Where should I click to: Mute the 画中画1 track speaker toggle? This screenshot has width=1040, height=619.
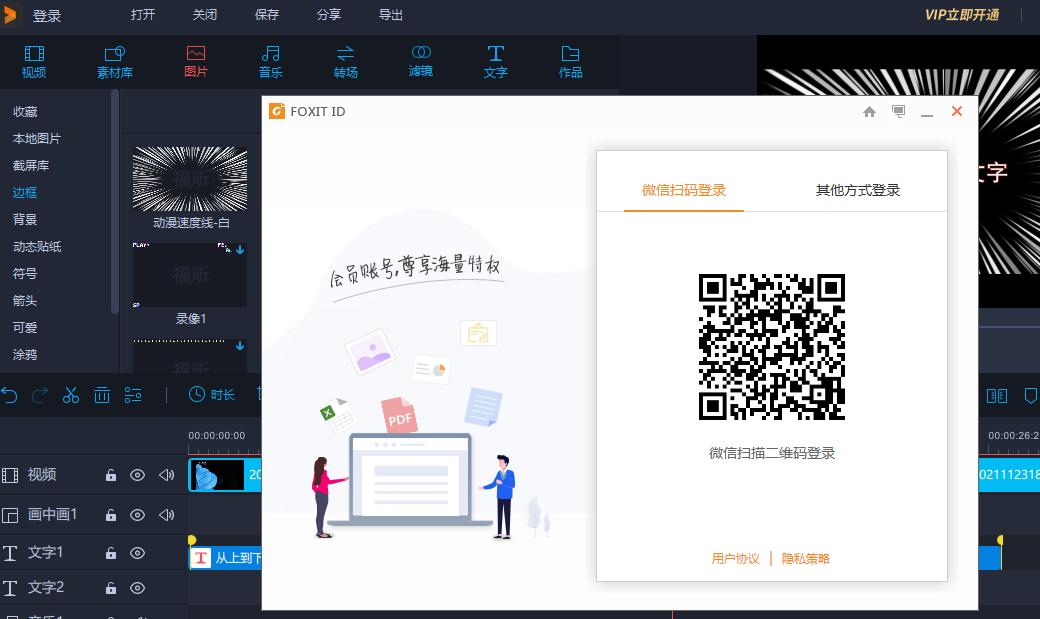tap(167, 515)
